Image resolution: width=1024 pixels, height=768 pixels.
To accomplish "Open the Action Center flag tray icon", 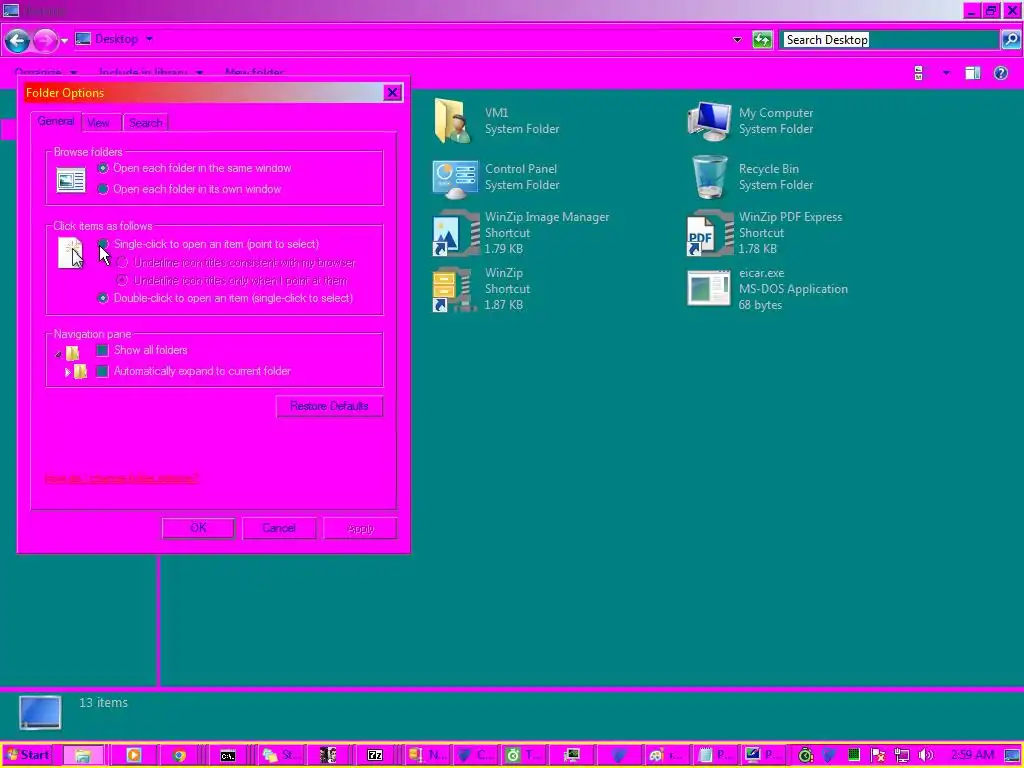I will [878, 755].
